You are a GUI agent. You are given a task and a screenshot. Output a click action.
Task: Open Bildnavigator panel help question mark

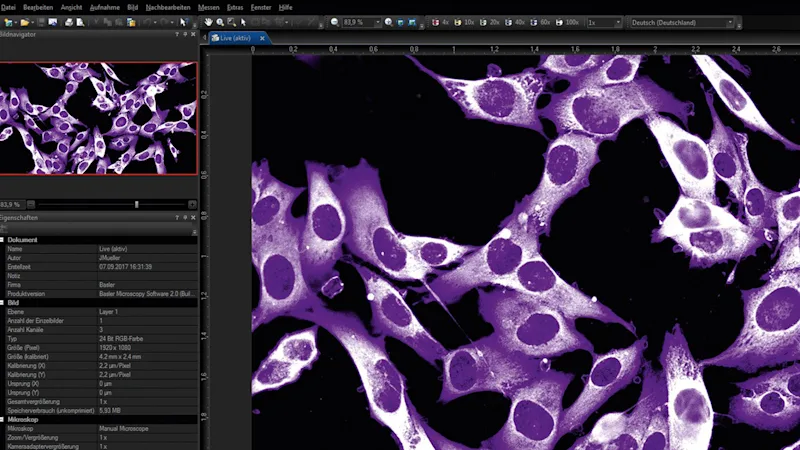coord(177,34)
